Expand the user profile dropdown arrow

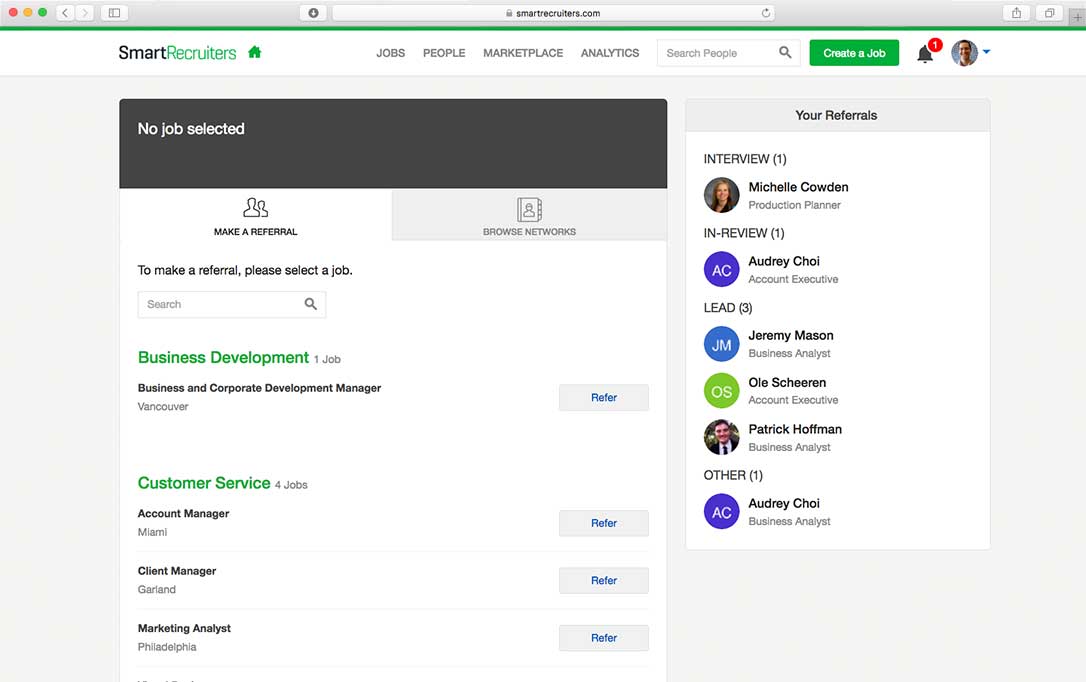(986, 53)
